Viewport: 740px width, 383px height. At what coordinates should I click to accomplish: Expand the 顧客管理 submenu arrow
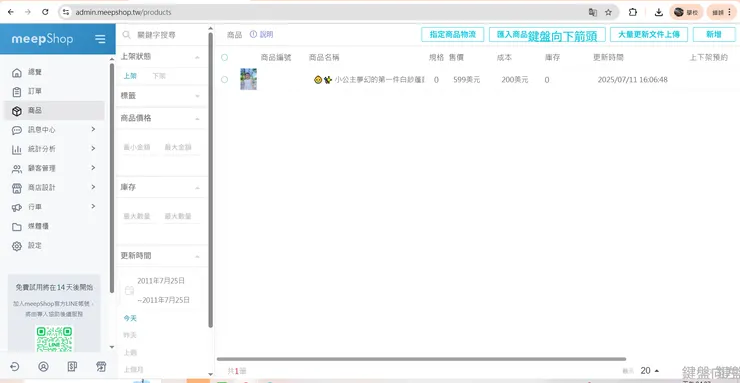pyautogui.click(x=93, y=168)
